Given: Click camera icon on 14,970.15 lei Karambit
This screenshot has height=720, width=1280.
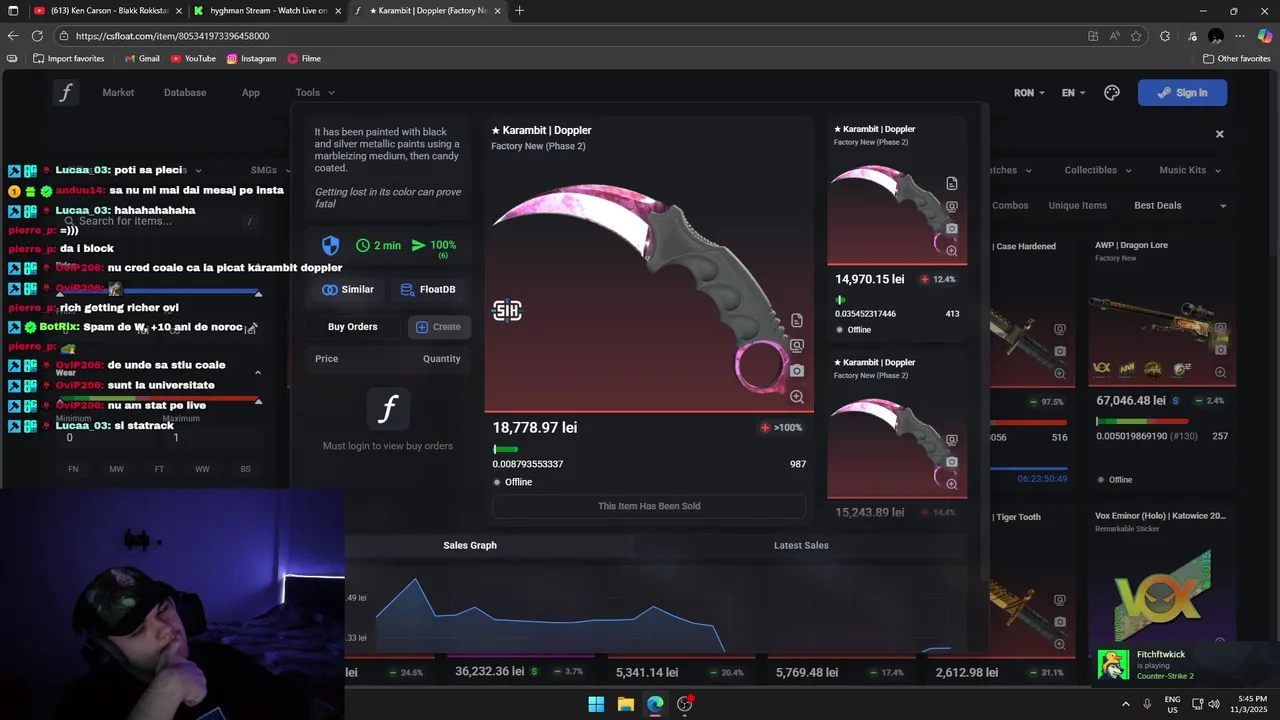Looking at the screenshot, I should click(952, 229).
